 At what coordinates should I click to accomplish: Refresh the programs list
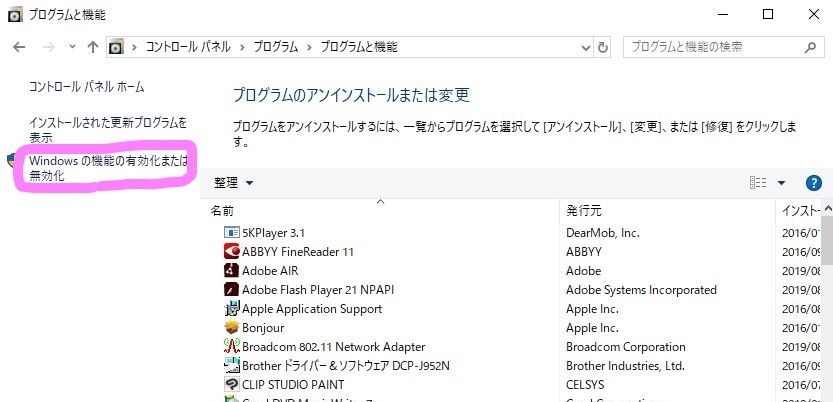pyautogui.click(x=602, y=47)
